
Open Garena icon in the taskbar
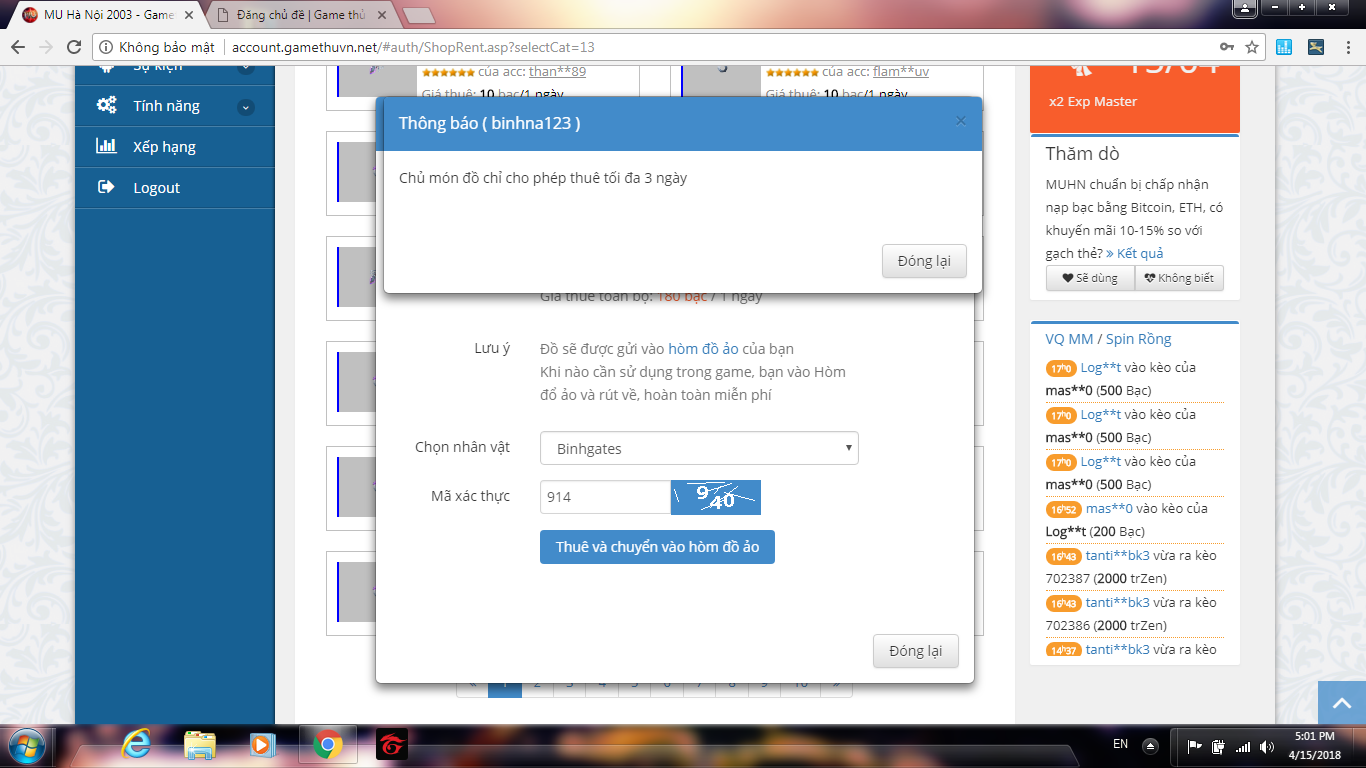391,745
